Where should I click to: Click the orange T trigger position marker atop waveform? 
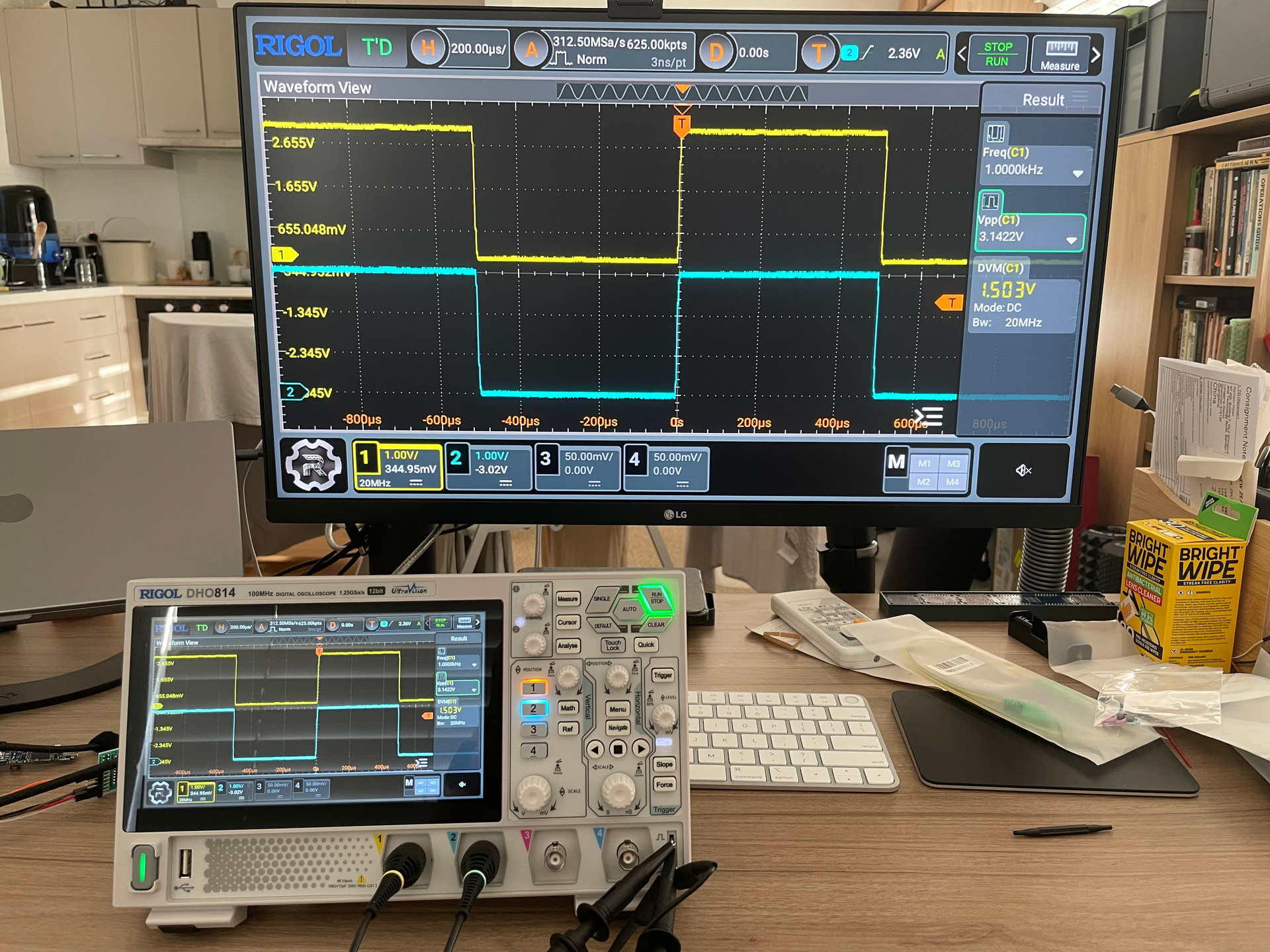(682, 124)
